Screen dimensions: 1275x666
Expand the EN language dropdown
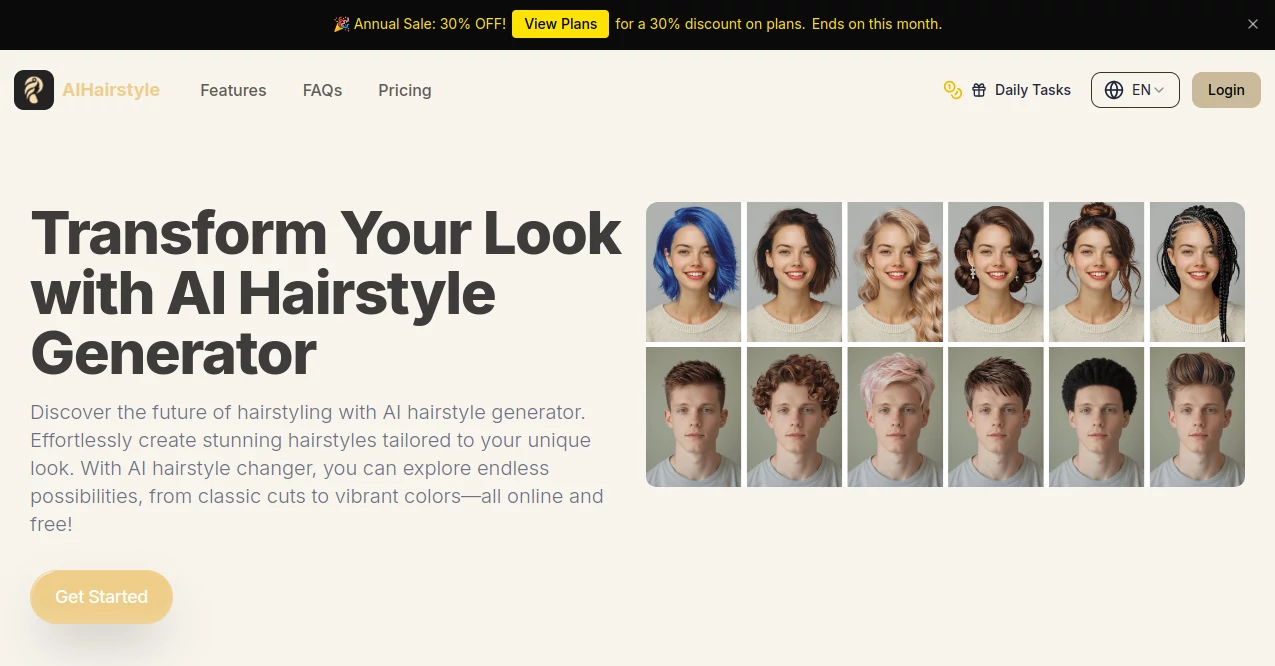1143,89
